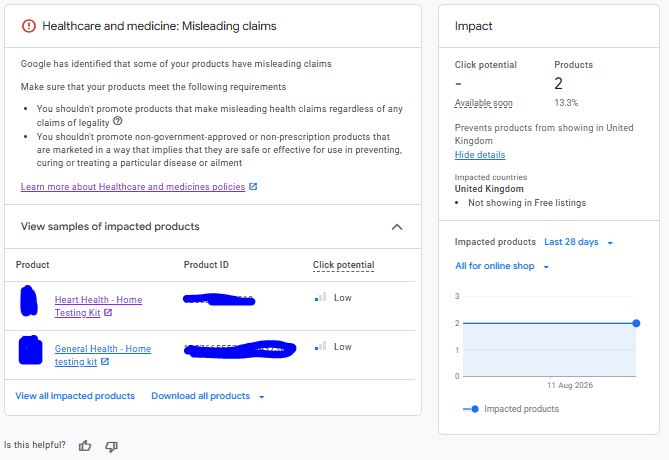
Task: Click the 13.3% products percentage
Action: [566, 102]
